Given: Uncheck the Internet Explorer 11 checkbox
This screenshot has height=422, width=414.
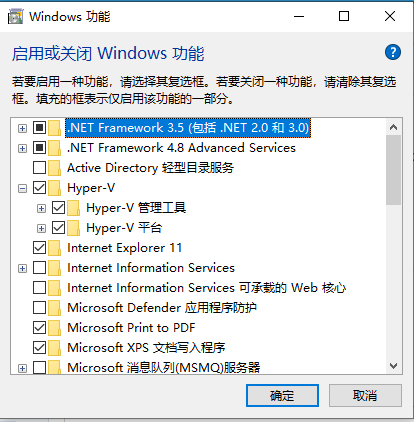Looking at the screenshot, I should pos(39,248).
